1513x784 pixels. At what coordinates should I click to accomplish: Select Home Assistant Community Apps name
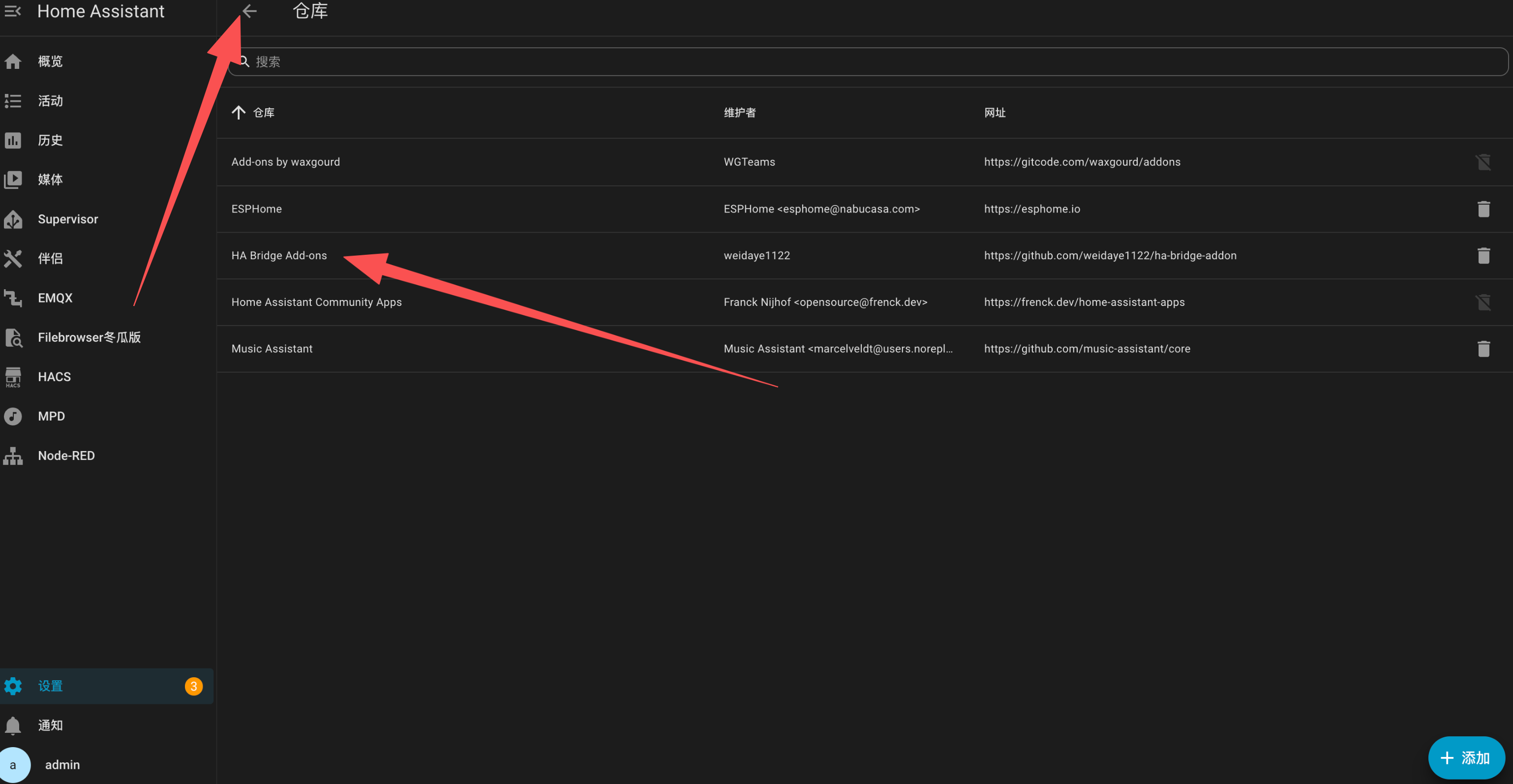point(317,302)
